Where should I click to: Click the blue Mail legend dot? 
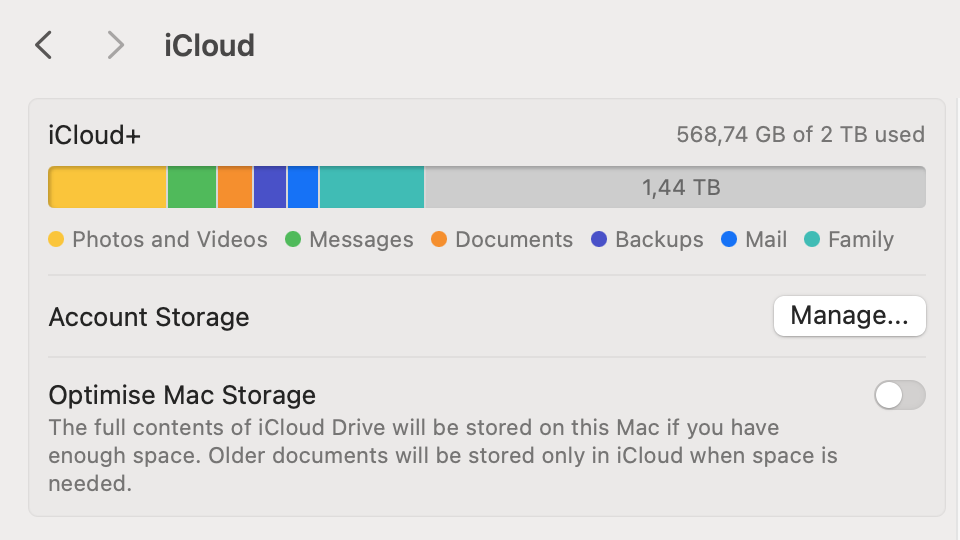point(729,240)
